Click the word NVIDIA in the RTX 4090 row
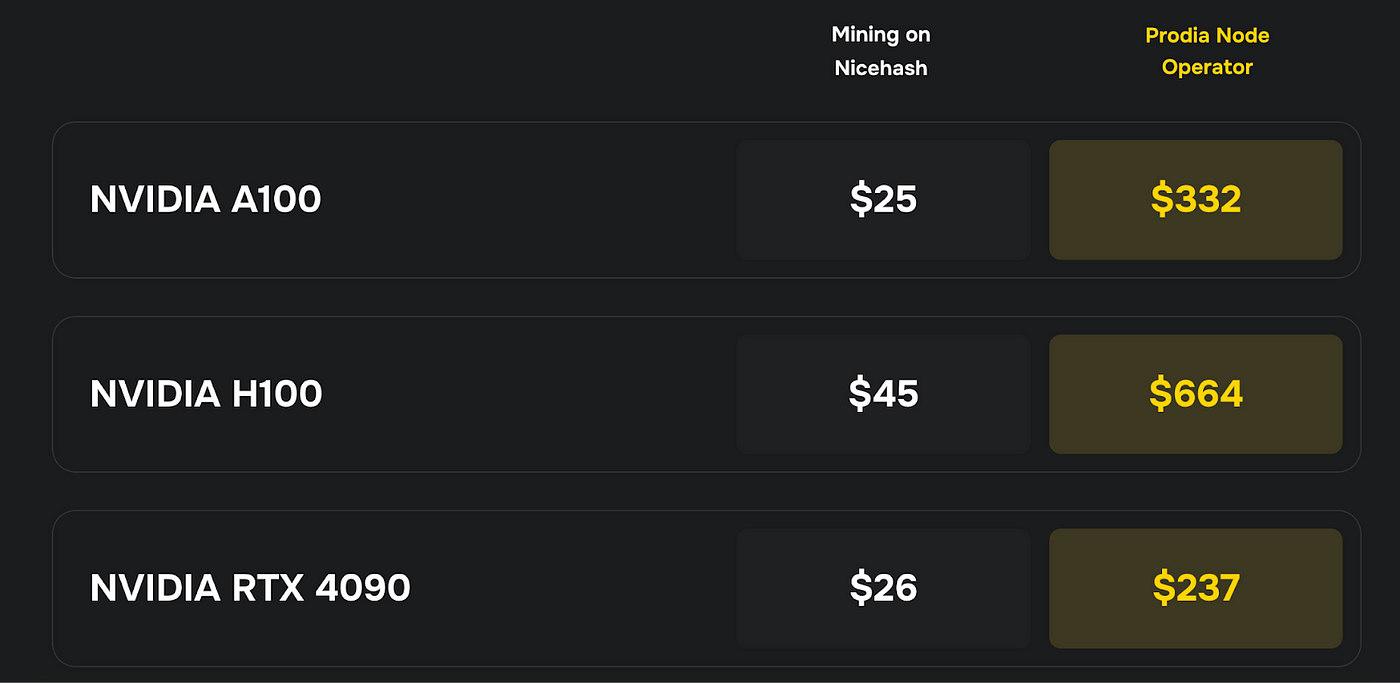The width and height of the screenshot is (1400, 683). (x=155, y=588)
